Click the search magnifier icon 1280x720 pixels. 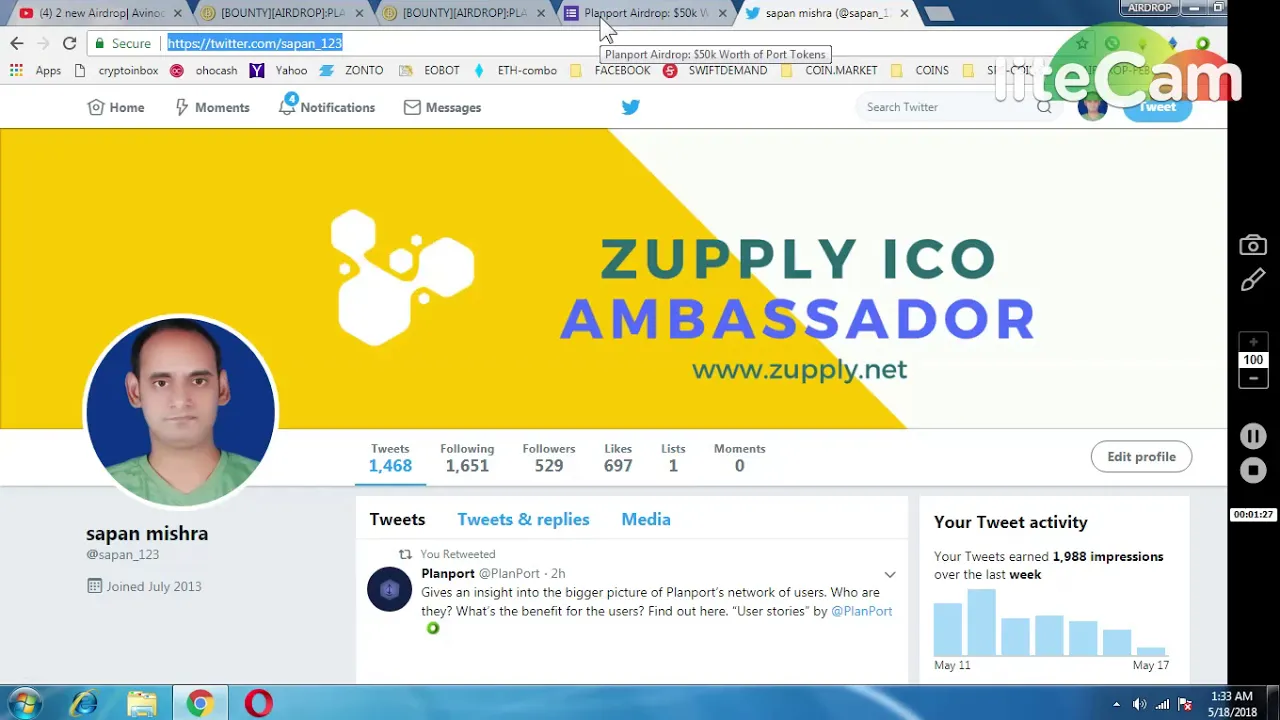pos(1044,107)
